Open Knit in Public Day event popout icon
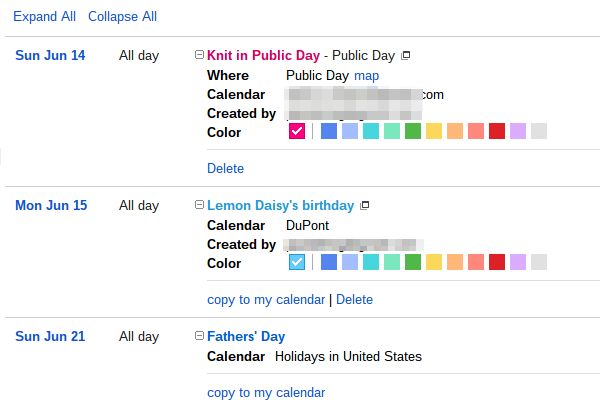The width and height of the screenshot is (600, 400). pos(406,56)
